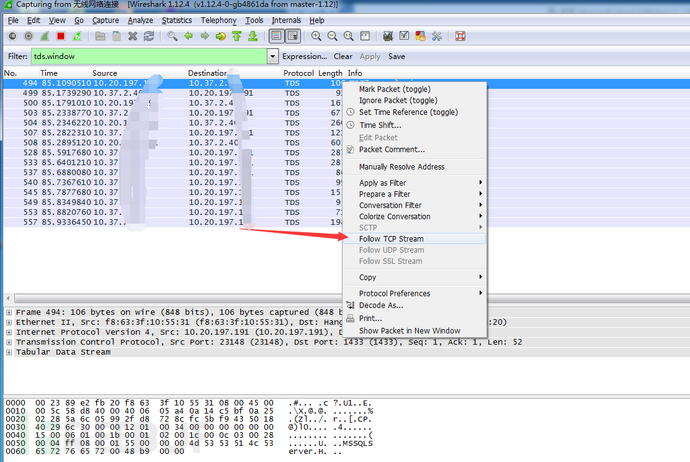This screenshot has width=690, height=462.
Task: Open Time Shift... from context menu
Action: [x=415, y=125]
